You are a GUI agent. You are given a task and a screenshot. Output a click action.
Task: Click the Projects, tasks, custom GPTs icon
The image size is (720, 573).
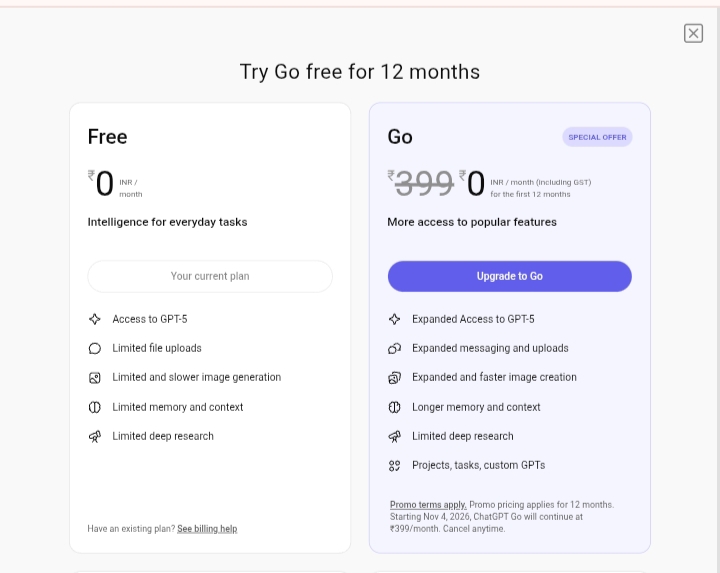point(395,466)
